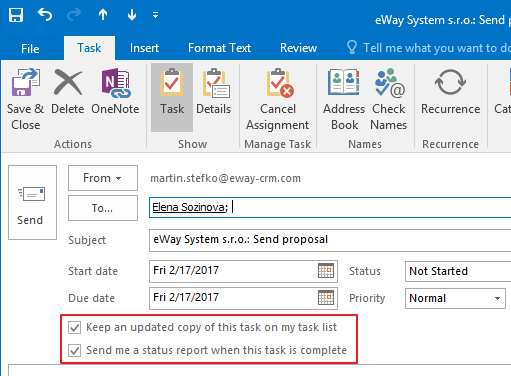Image resolution: width=511 pixels, height=376 pixels.
Task: Switch to the Review tab
Action: (298, 48)
